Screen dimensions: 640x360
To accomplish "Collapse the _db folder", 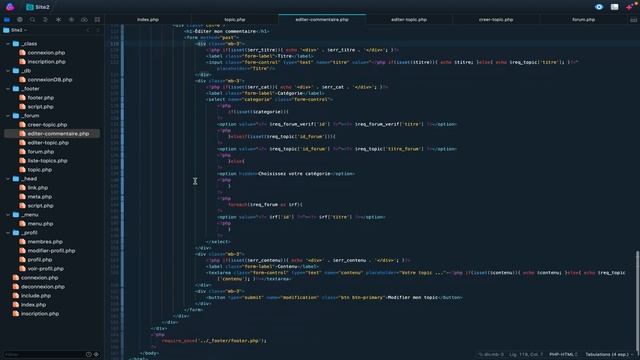I will [8, 71].
